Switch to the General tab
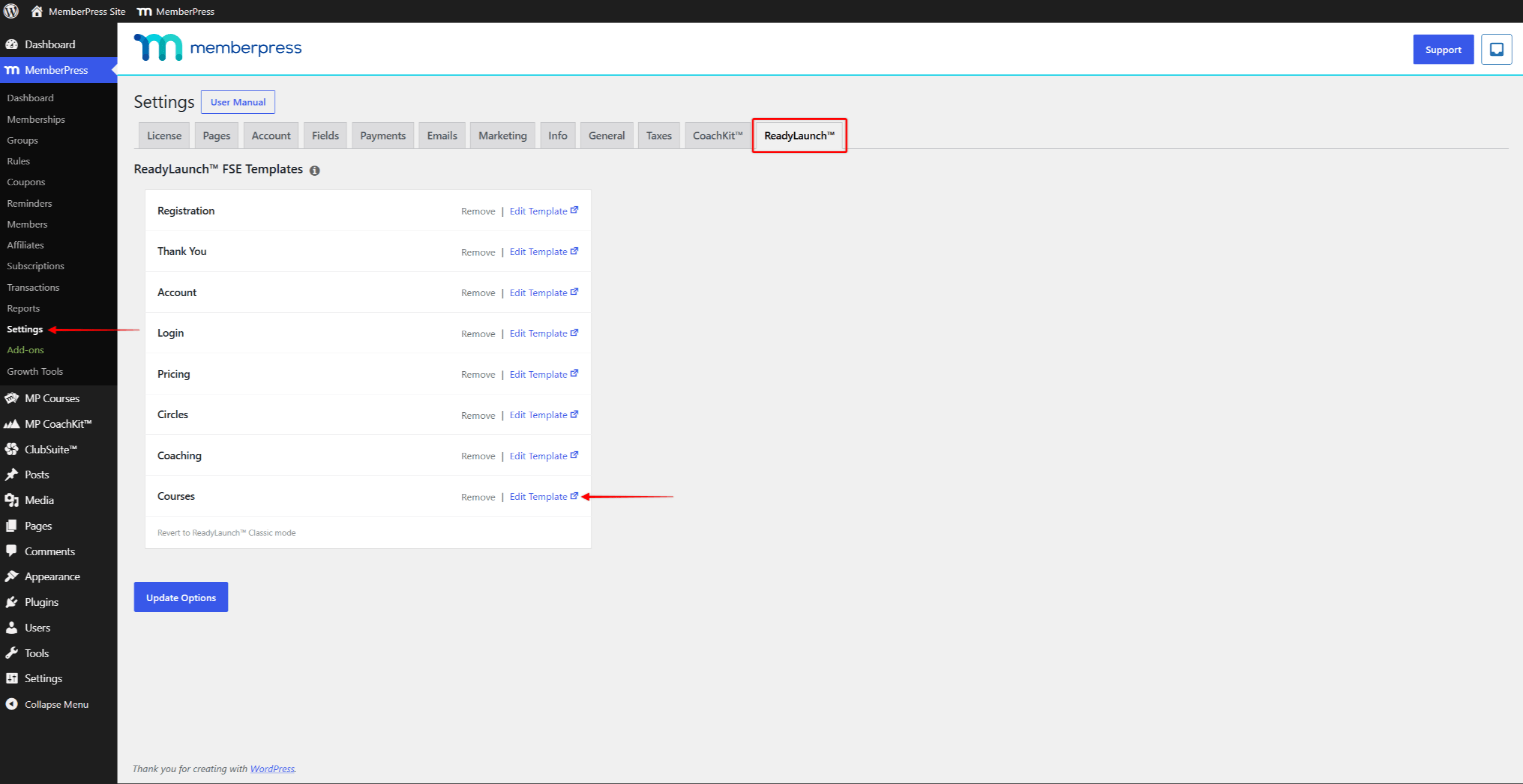The height and width of the screenshot is (784, 1523). [607, 136]
